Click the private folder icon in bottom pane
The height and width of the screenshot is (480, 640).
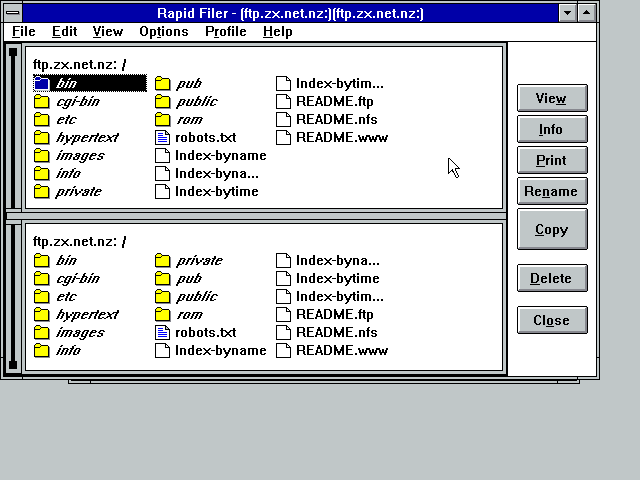click(x=163, y=261)
